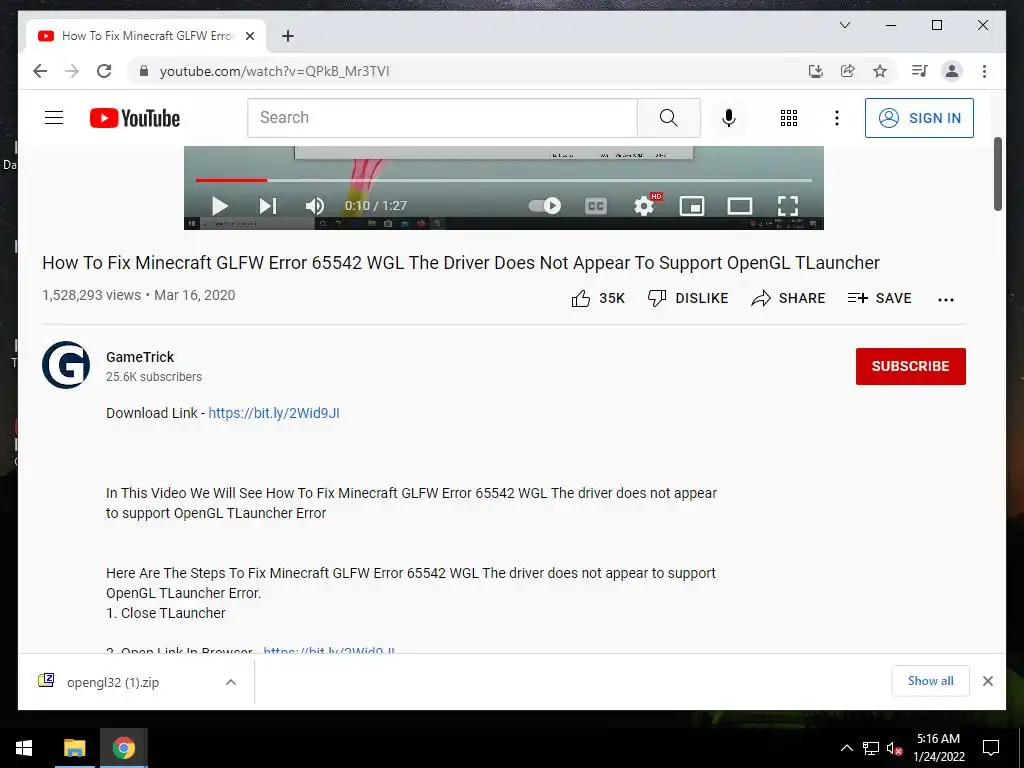Open GameTrick channel avatar
This screenshot has height=768, width=1024.
tap(66, 365)
